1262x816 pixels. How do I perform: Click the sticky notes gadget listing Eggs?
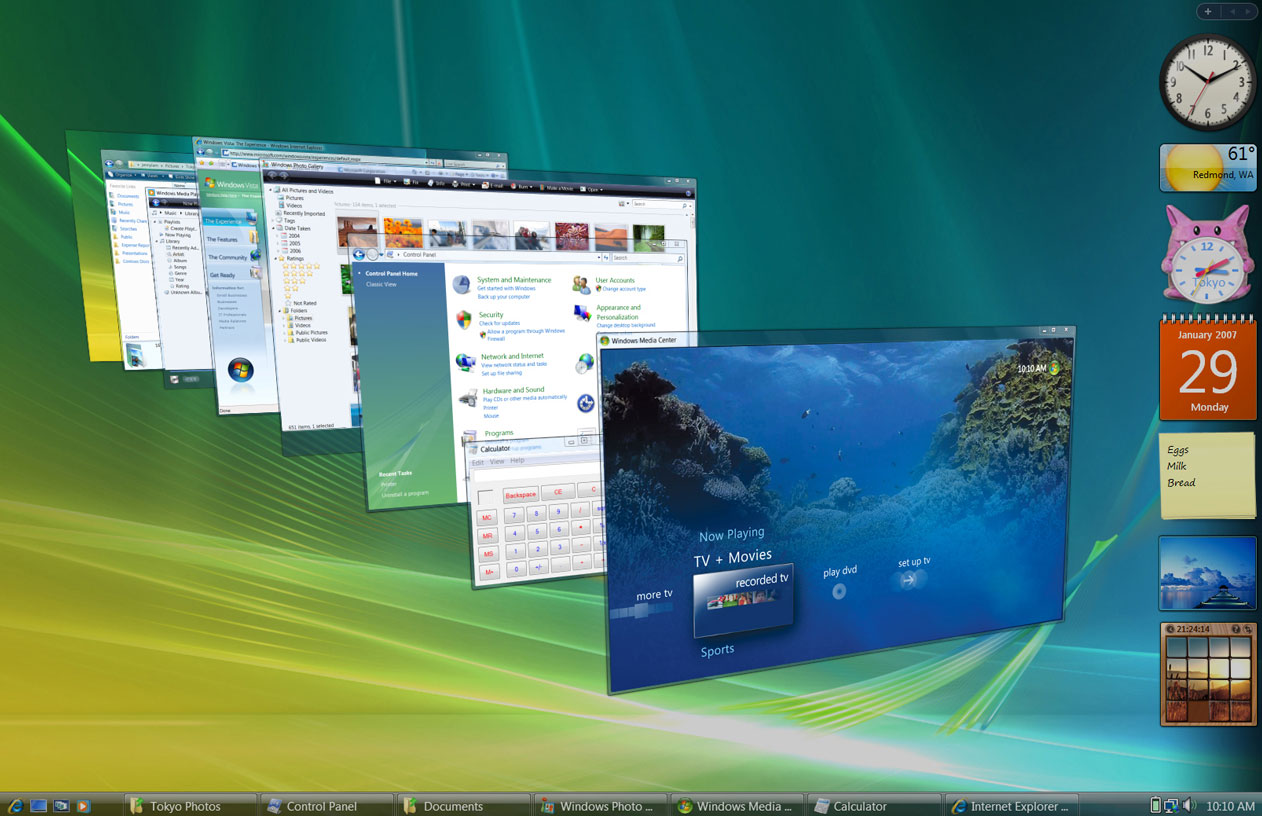tap(1207, 476)
